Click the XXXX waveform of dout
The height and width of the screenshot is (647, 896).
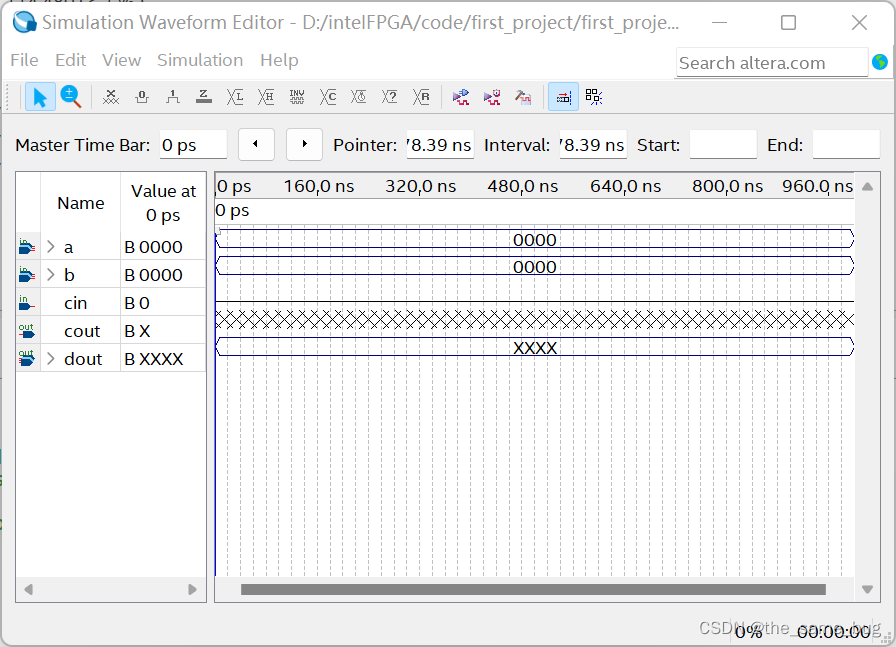coord(535,347)
